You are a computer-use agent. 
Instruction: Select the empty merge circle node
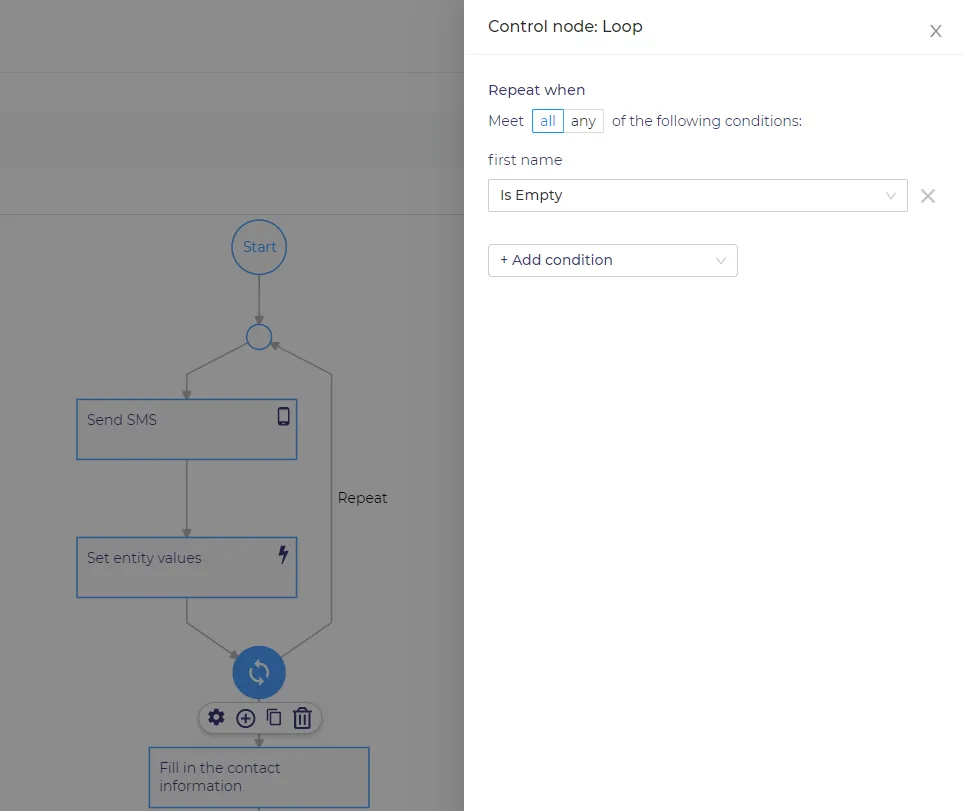coord(259,337)
